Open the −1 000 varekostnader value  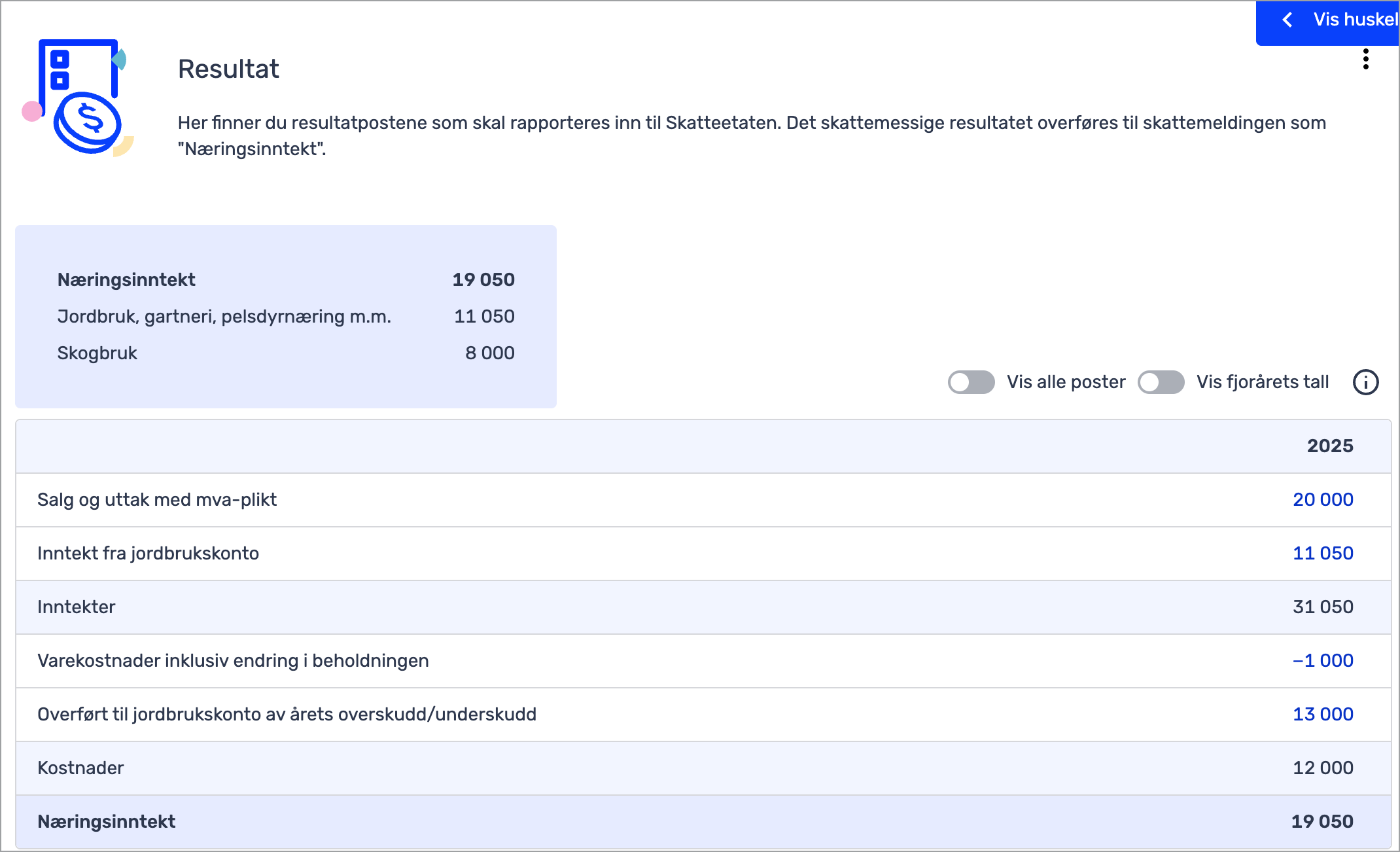(1322, 661)
